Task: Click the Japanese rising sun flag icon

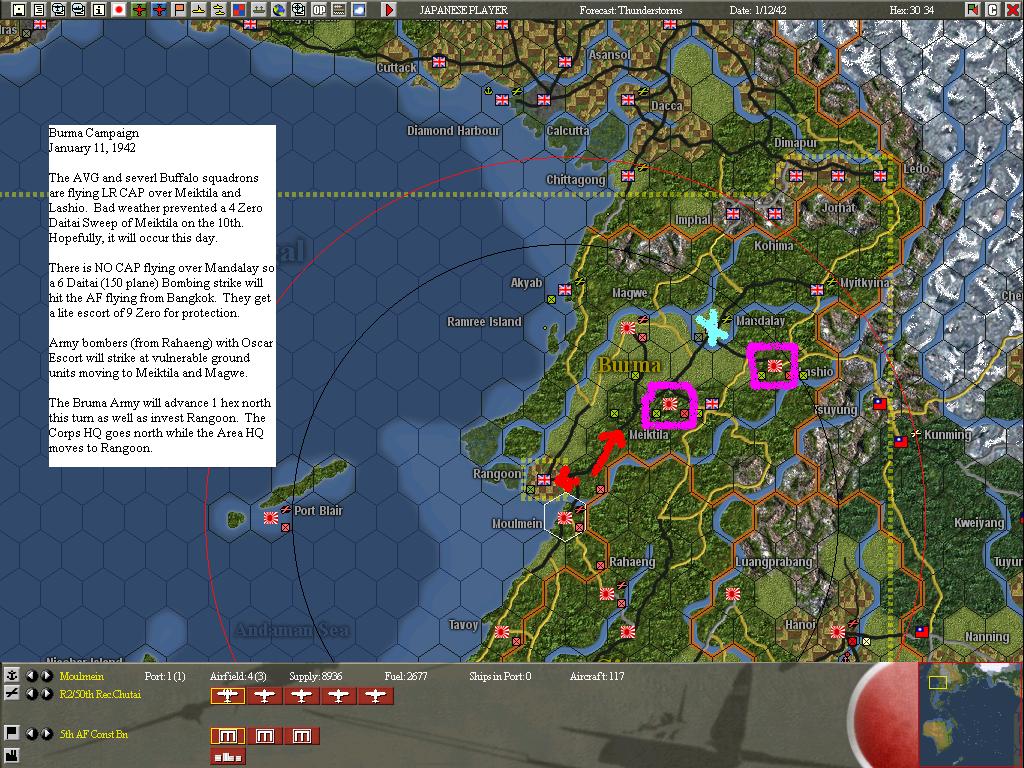Action: pos(119,9)
